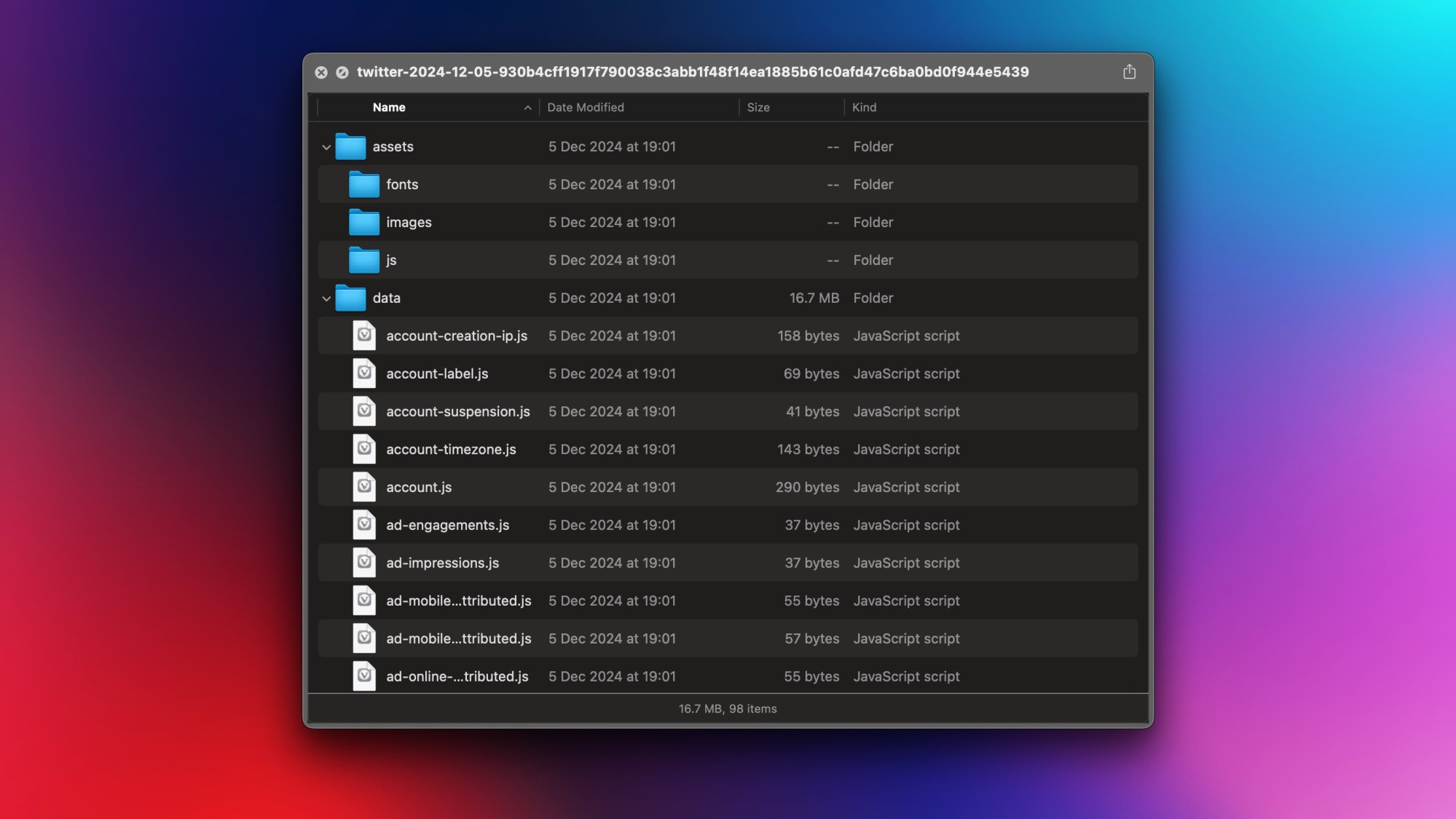Select the assets folder icon

coord(350,146)
